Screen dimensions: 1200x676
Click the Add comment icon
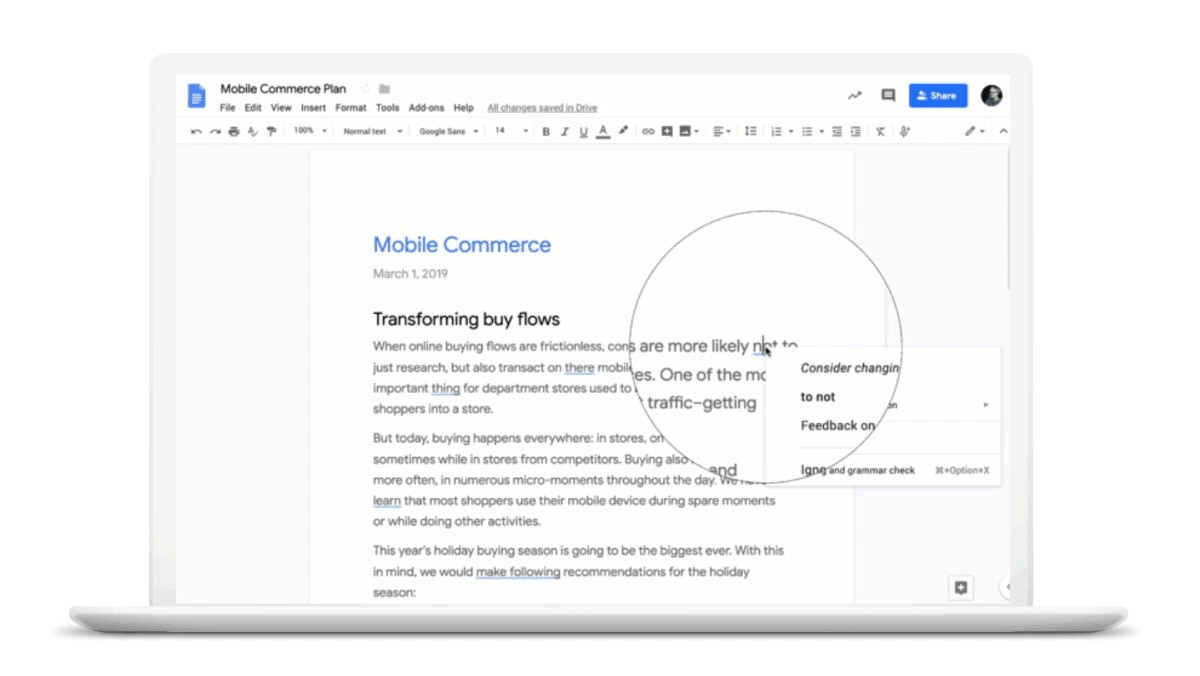(667, 132)
